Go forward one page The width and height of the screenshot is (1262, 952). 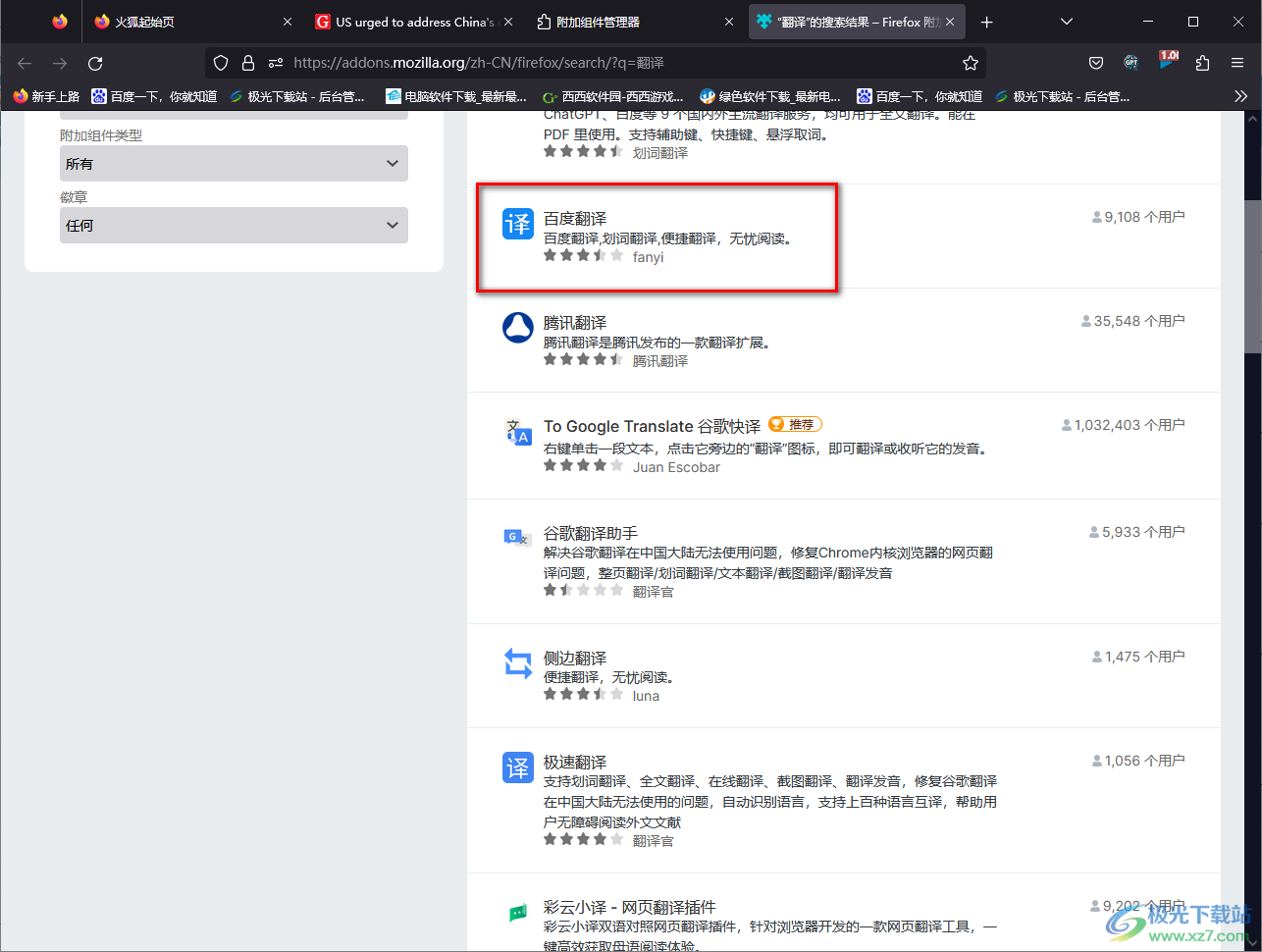coord(60,63)
